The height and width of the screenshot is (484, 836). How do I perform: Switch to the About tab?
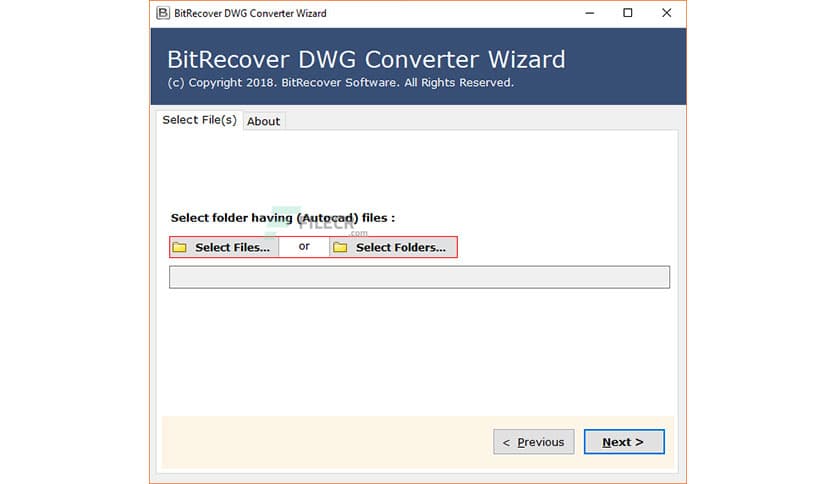click(x=263, y=121)
